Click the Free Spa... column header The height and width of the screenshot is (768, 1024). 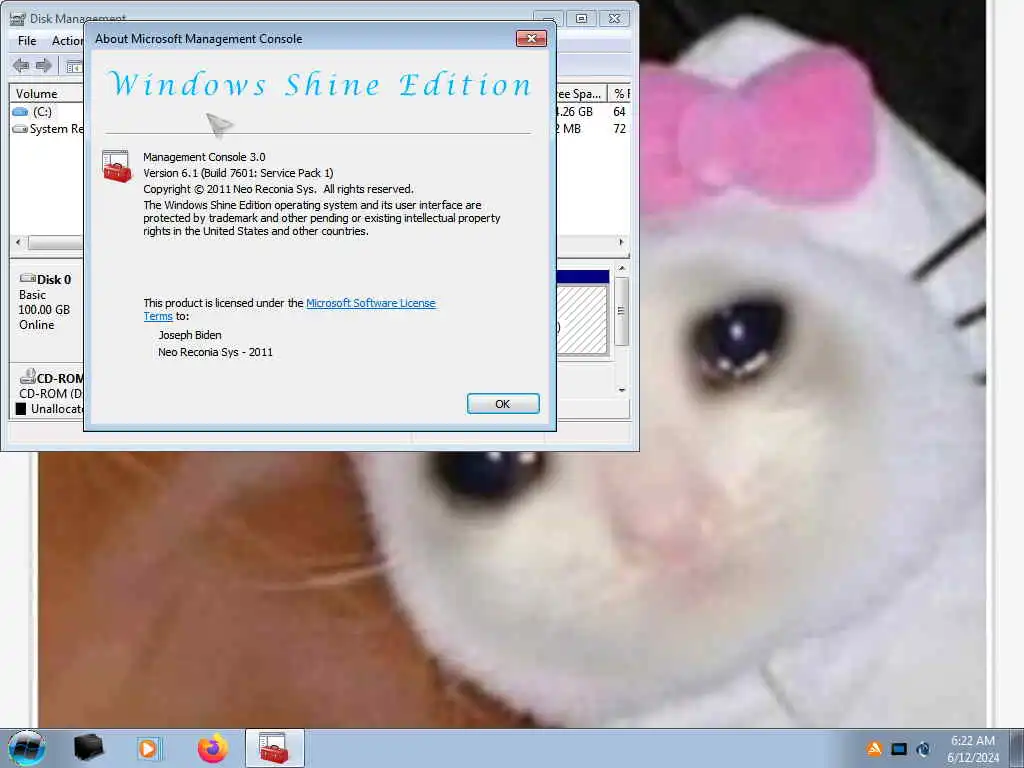point(581,93)
